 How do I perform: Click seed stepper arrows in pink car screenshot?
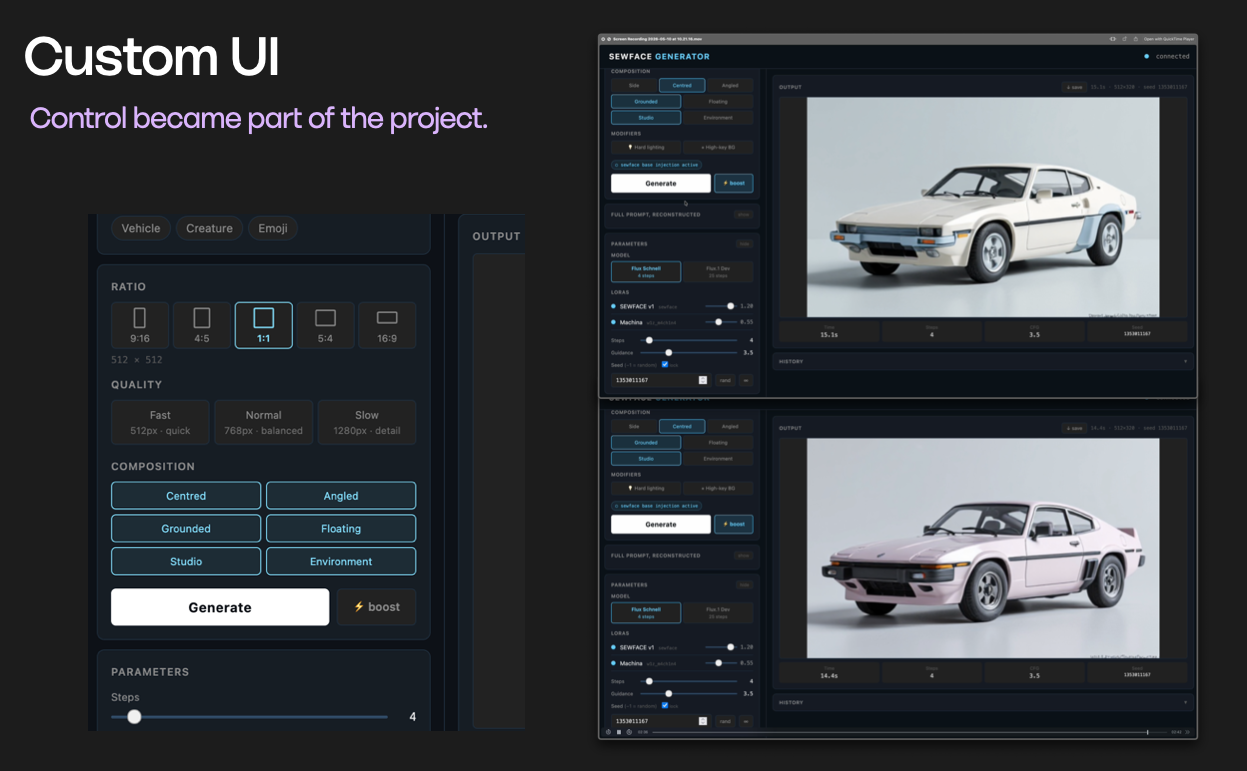tap(703, 721)
